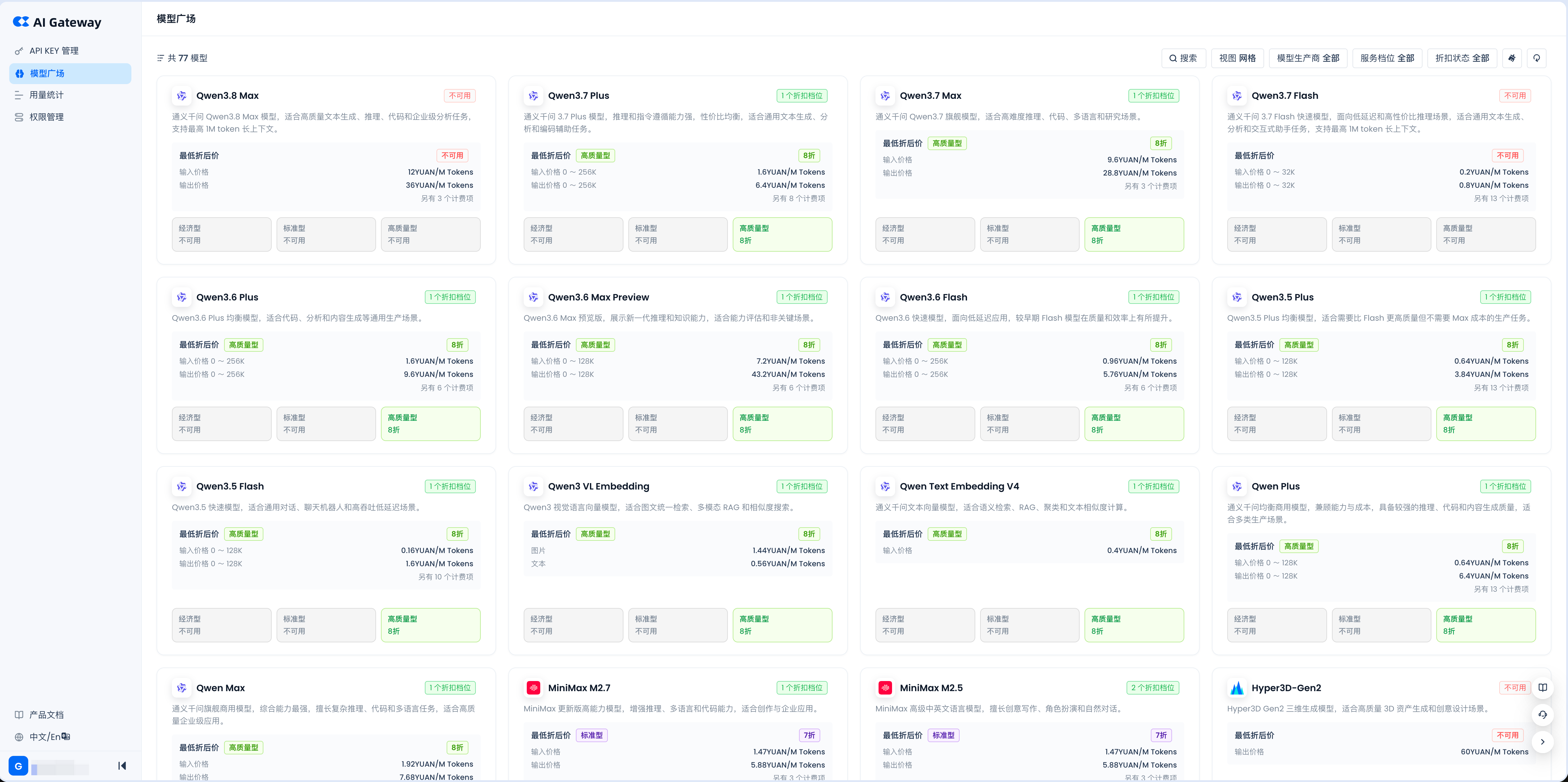1568x782 pixels.
Task: Click the AI Gateway logo
Action: click(x=57, y=22)
